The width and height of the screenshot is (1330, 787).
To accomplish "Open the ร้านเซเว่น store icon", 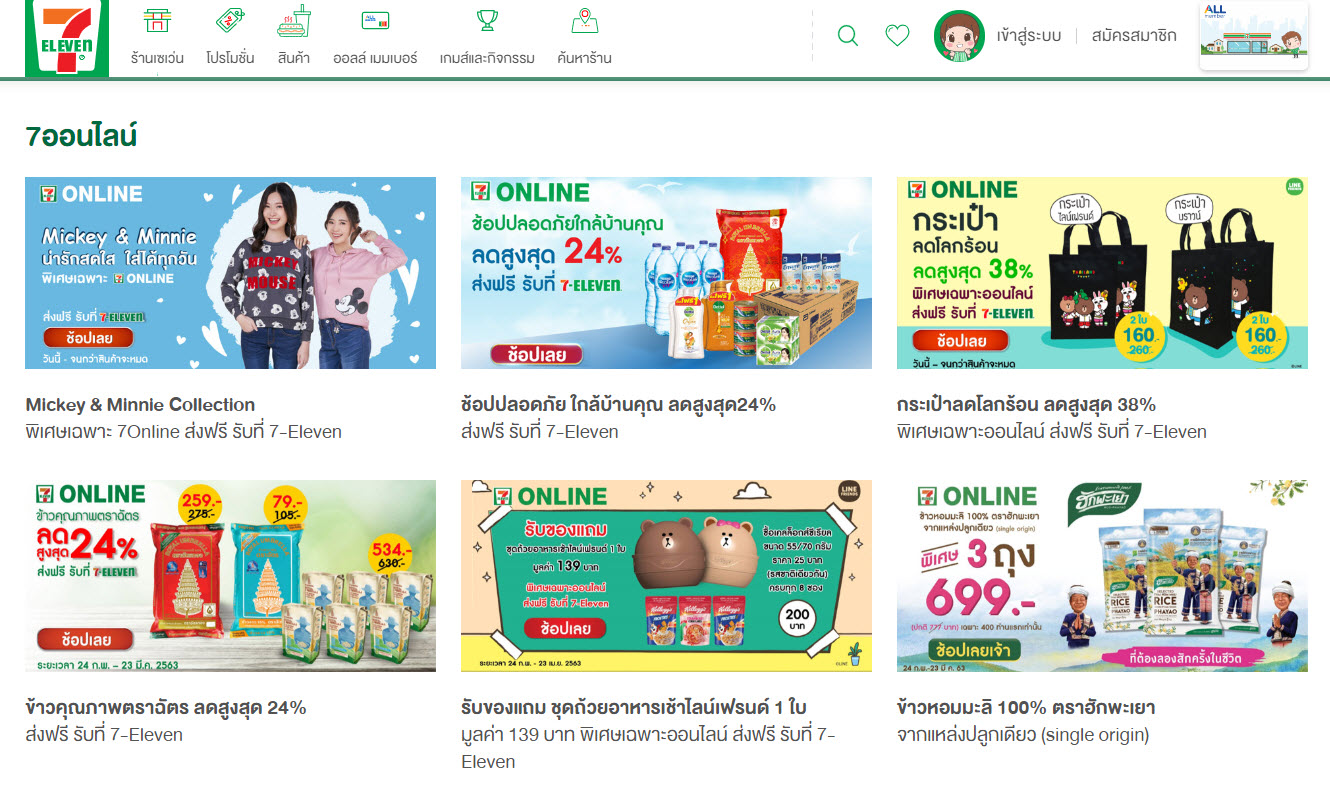I will 157,21.
